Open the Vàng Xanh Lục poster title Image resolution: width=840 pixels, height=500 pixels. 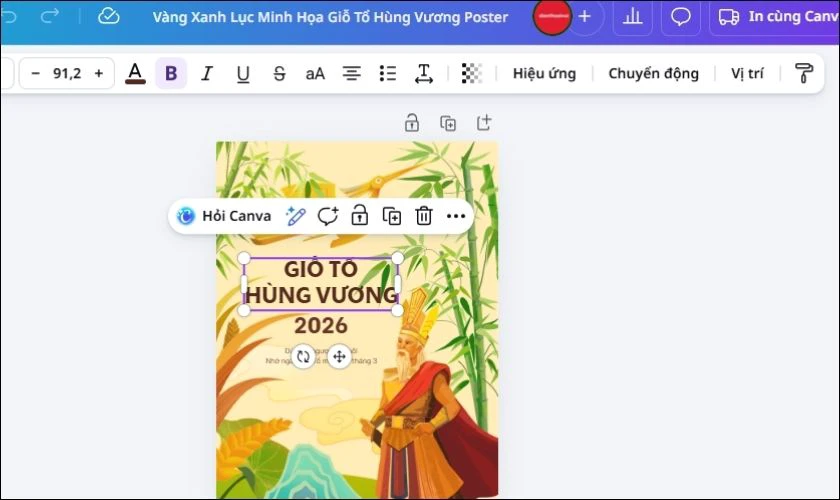pos(330,17)
